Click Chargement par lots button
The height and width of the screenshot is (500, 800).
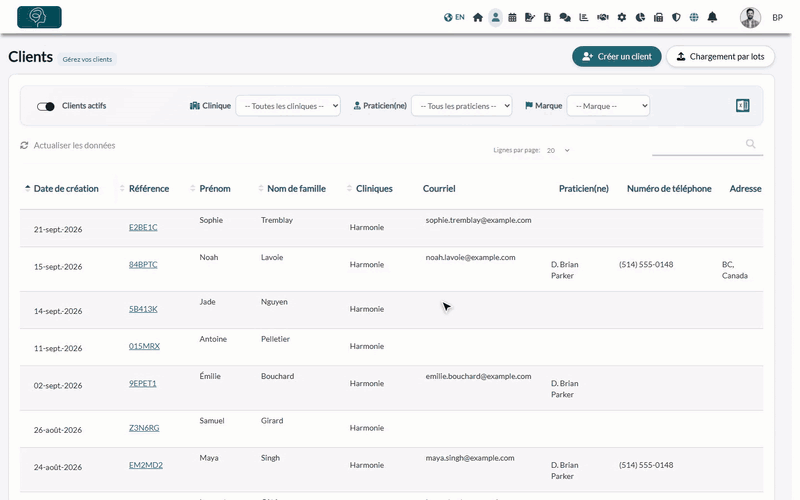pos(720,57)
